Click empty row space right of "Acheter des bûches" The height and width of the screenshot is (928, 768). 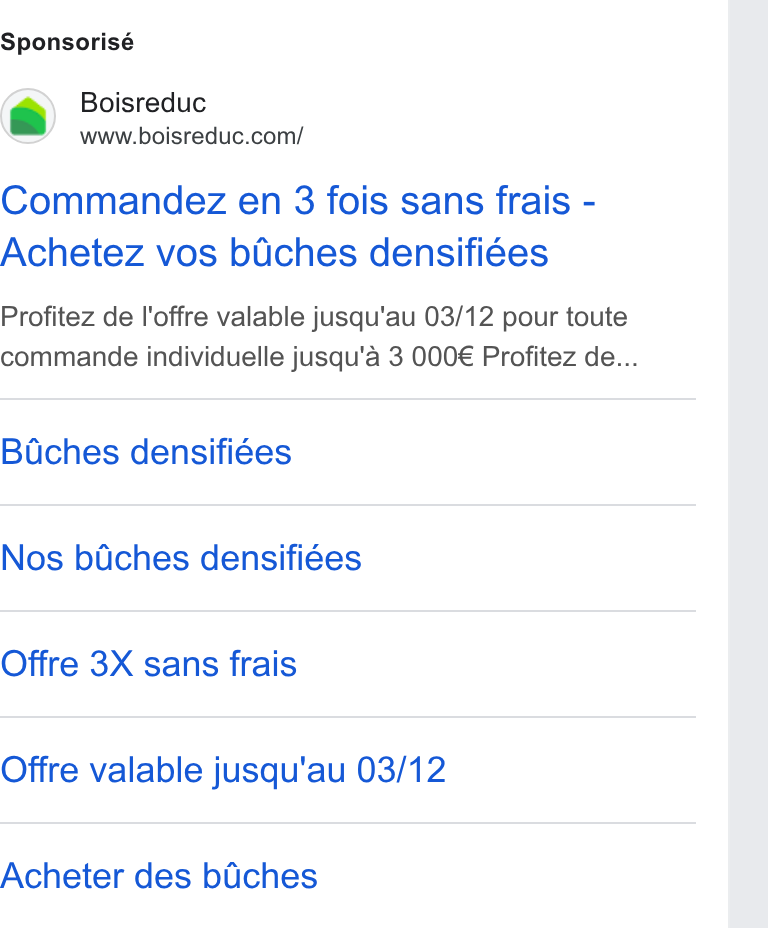tap(506, 876)
